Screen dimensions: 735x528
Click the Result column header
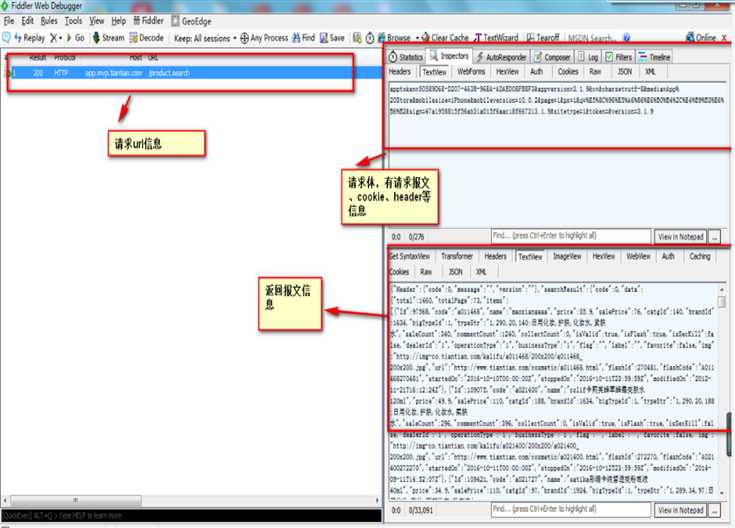38,58
